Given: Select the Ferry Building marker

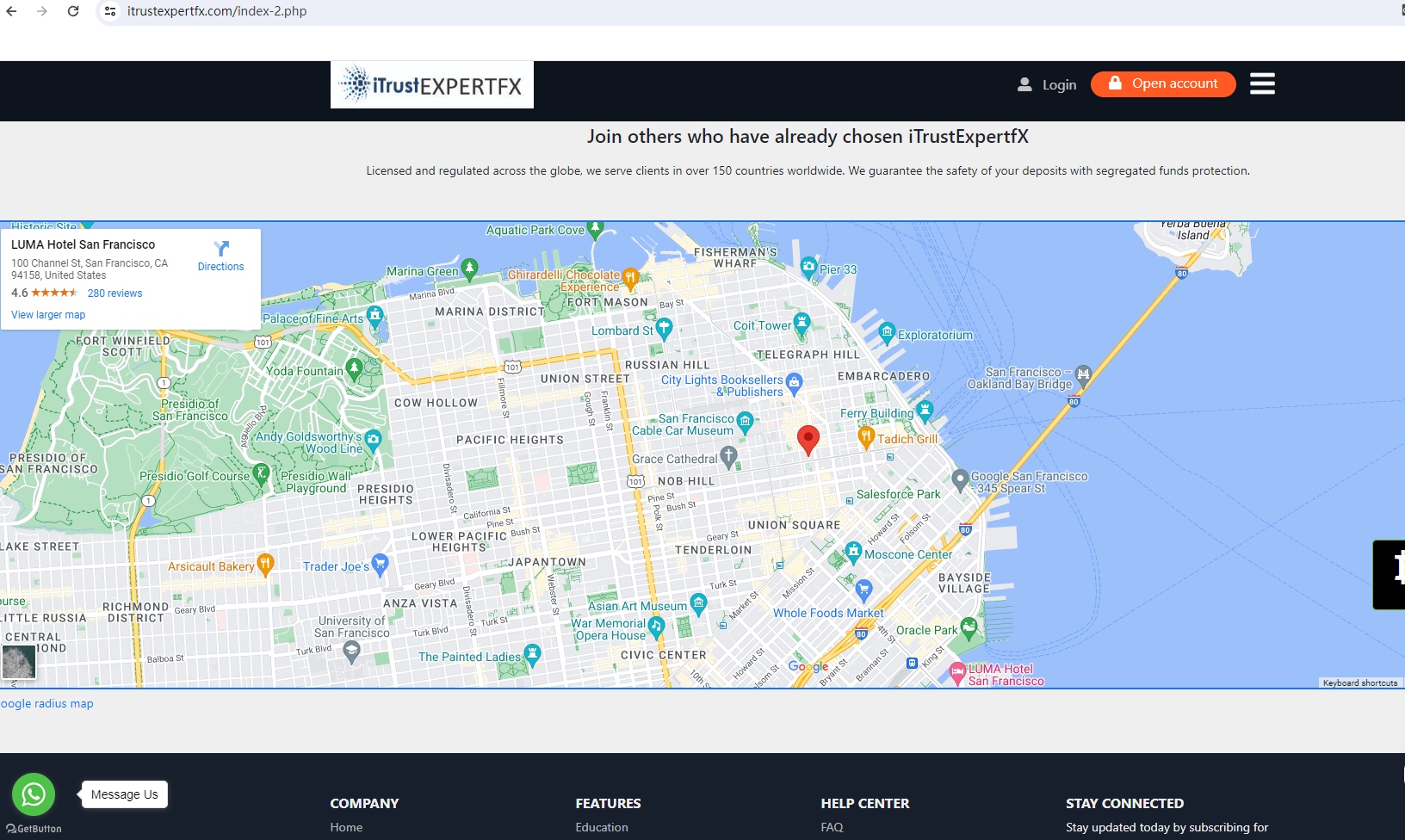Looking at the screenshot, I should (x=925, y=411).
